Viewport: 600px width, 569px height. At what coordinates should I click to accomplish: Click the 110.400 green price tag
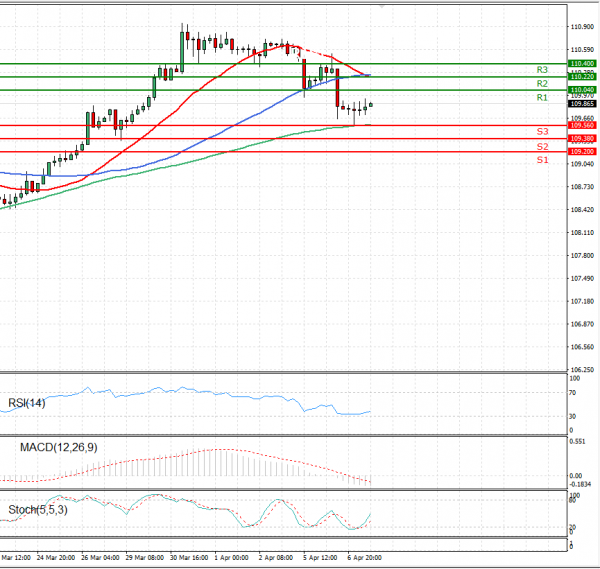point(582,63)
